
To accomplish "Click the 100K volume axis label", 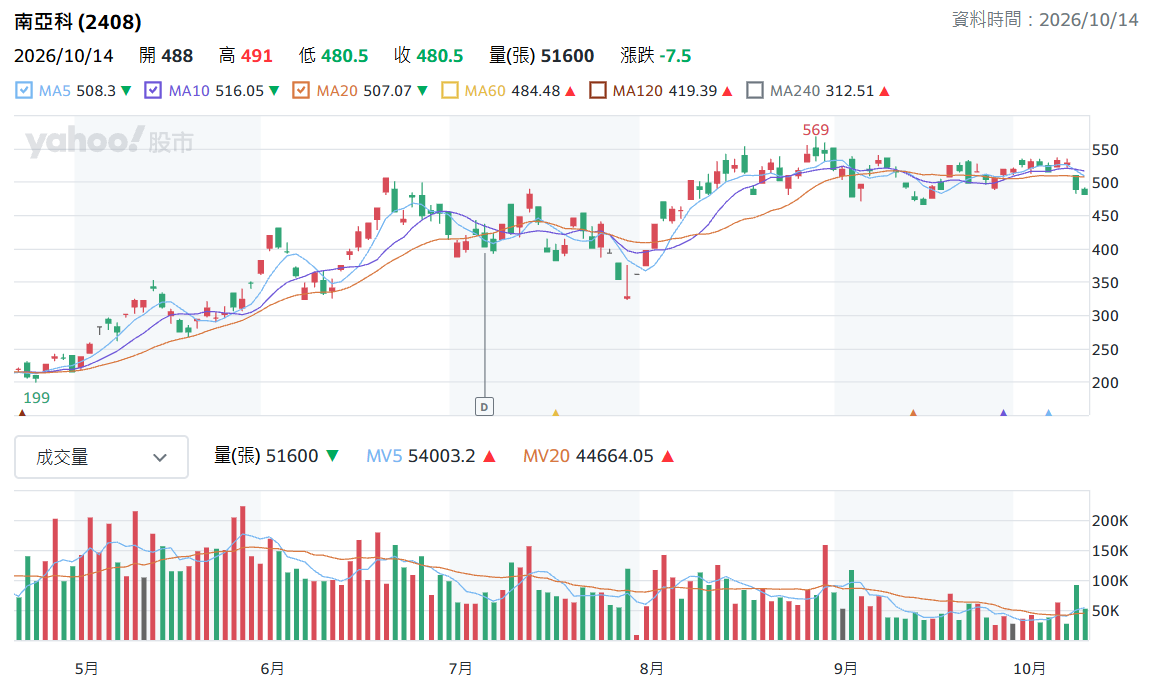I will (1110, 581).
